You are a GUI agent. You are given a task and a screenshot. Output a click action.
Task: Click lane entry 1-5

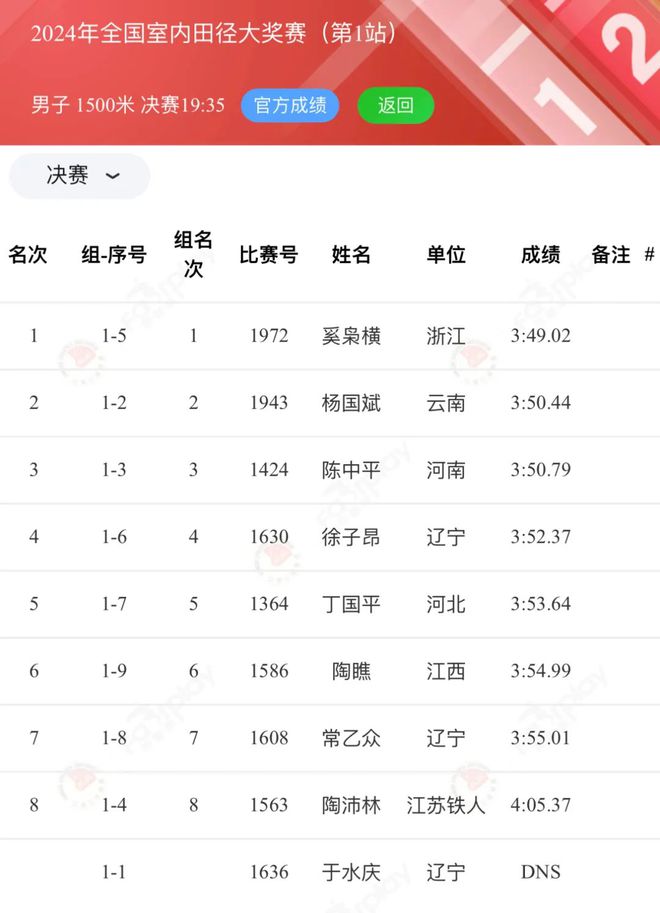[x=114, y=336]
